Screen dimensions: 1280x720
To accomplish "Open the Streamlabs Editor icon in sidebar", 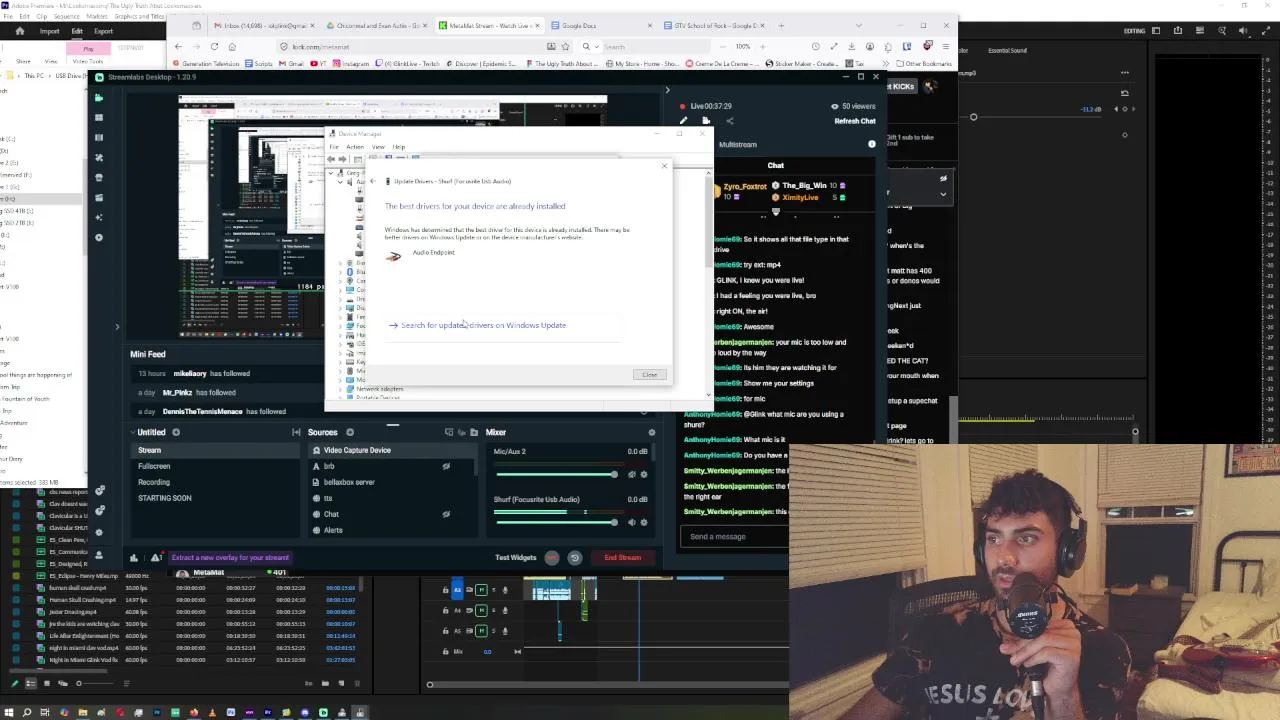I will coord(99,97).
